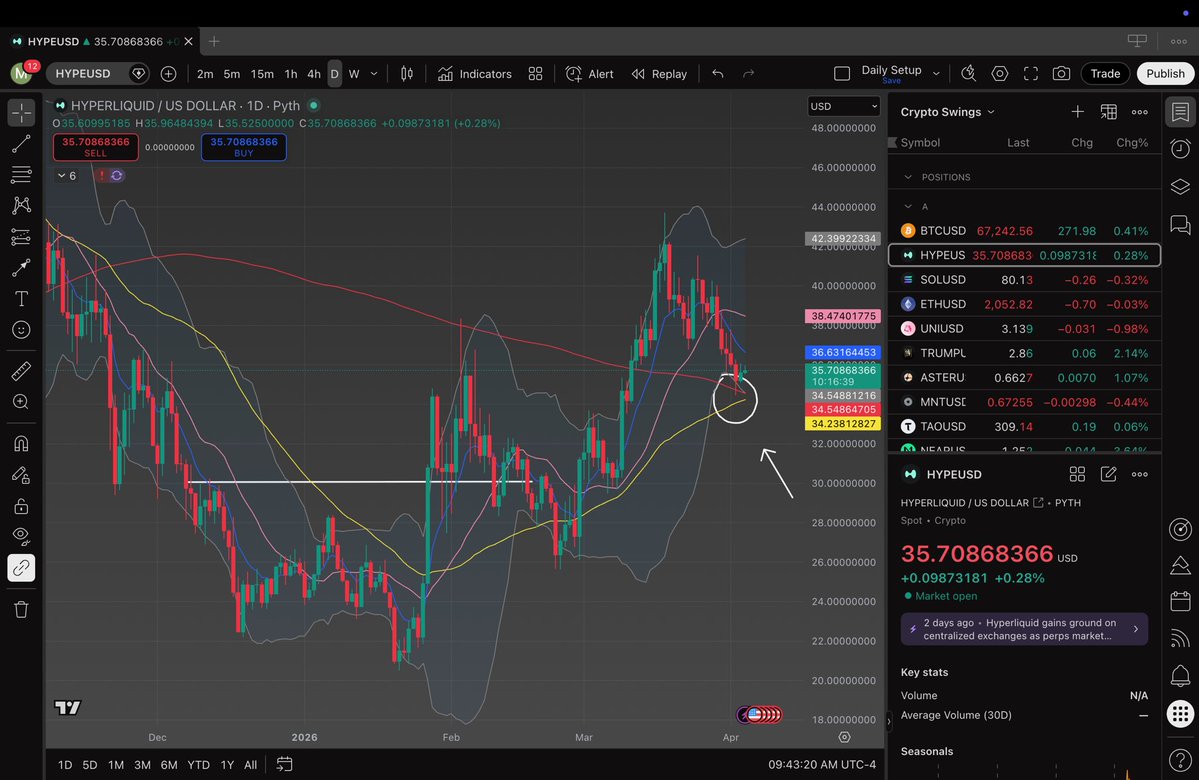Open the Alert creation dialog
The height and width of the screenshot is (780, 1199).
590,74
